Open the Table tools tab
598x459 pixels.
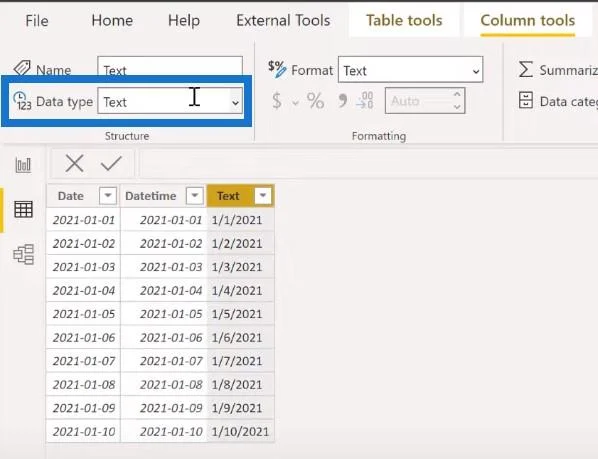pos(404,20)
